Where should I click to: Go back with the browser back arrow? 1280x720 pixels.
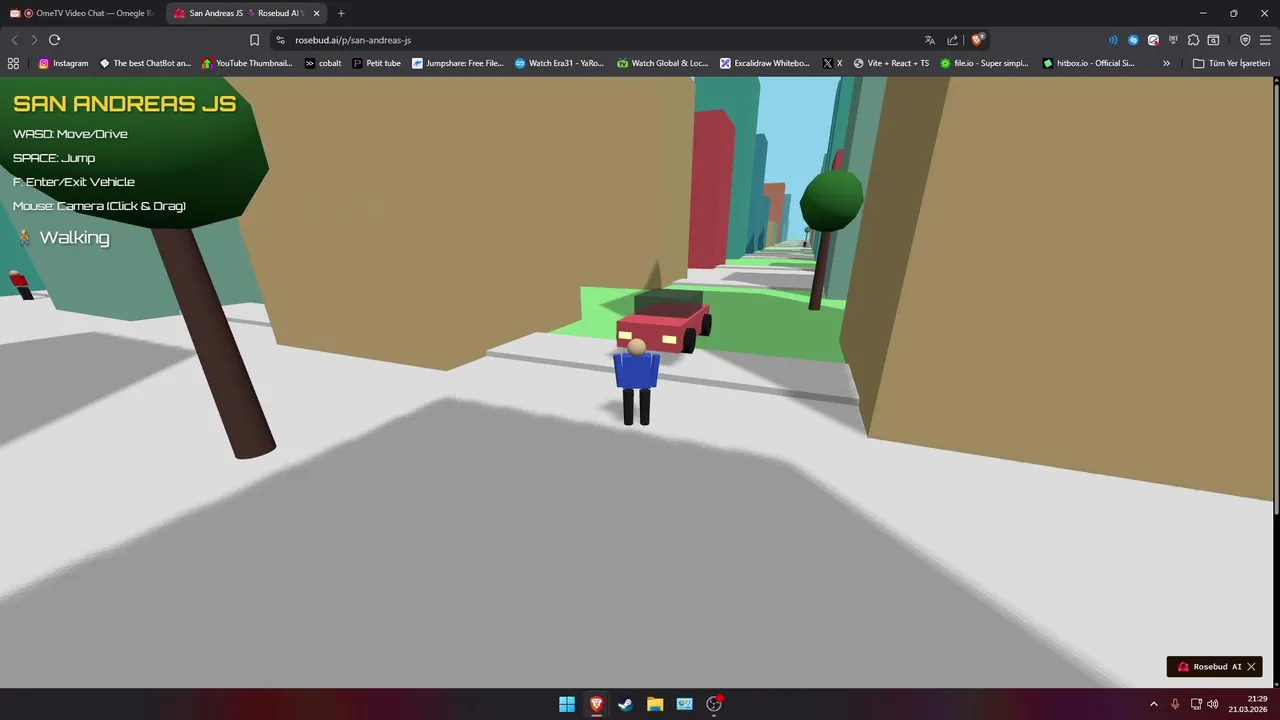point(14,40)
